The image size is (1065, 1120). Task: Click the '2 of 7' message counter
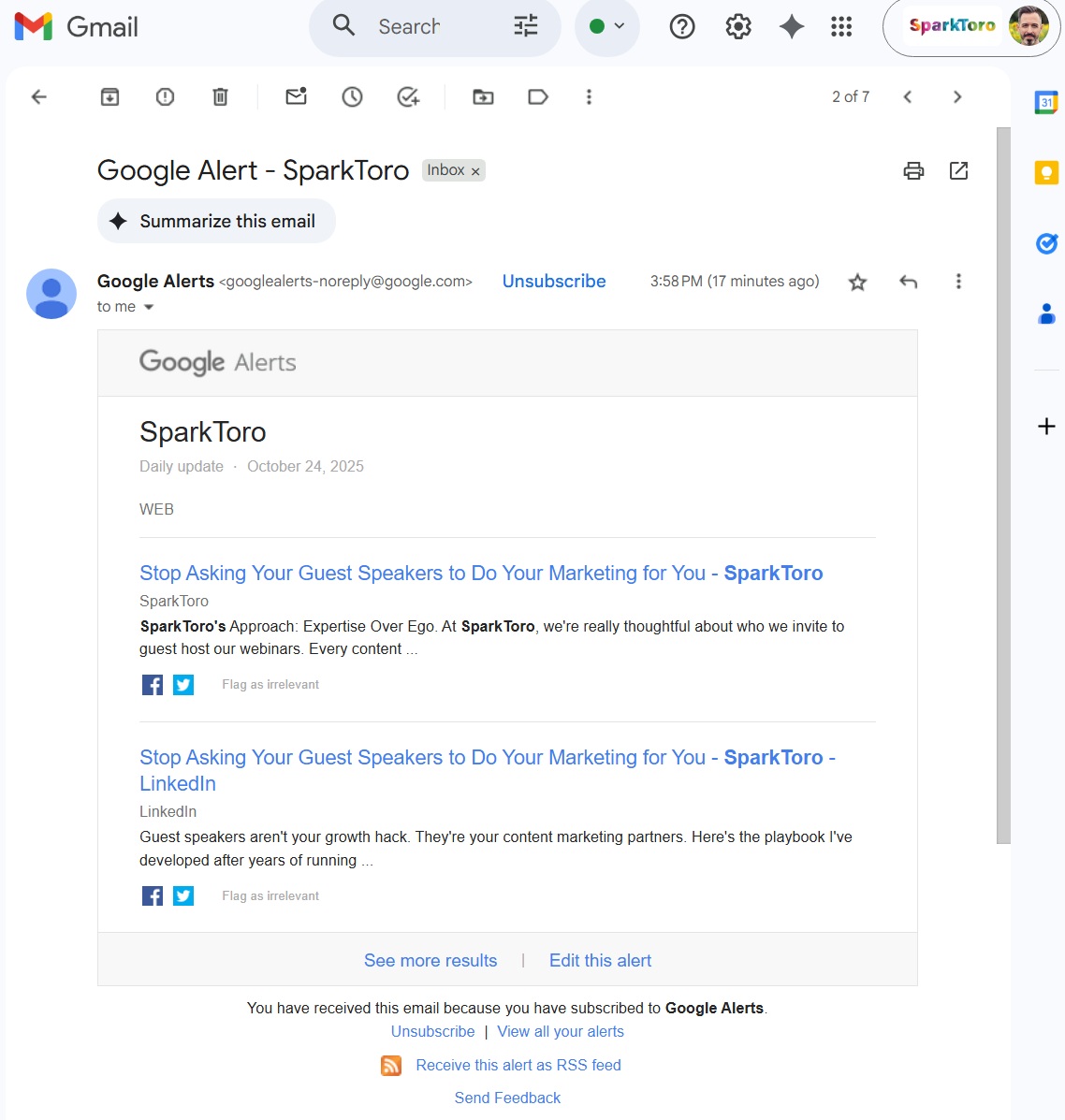tap(851, 96)
